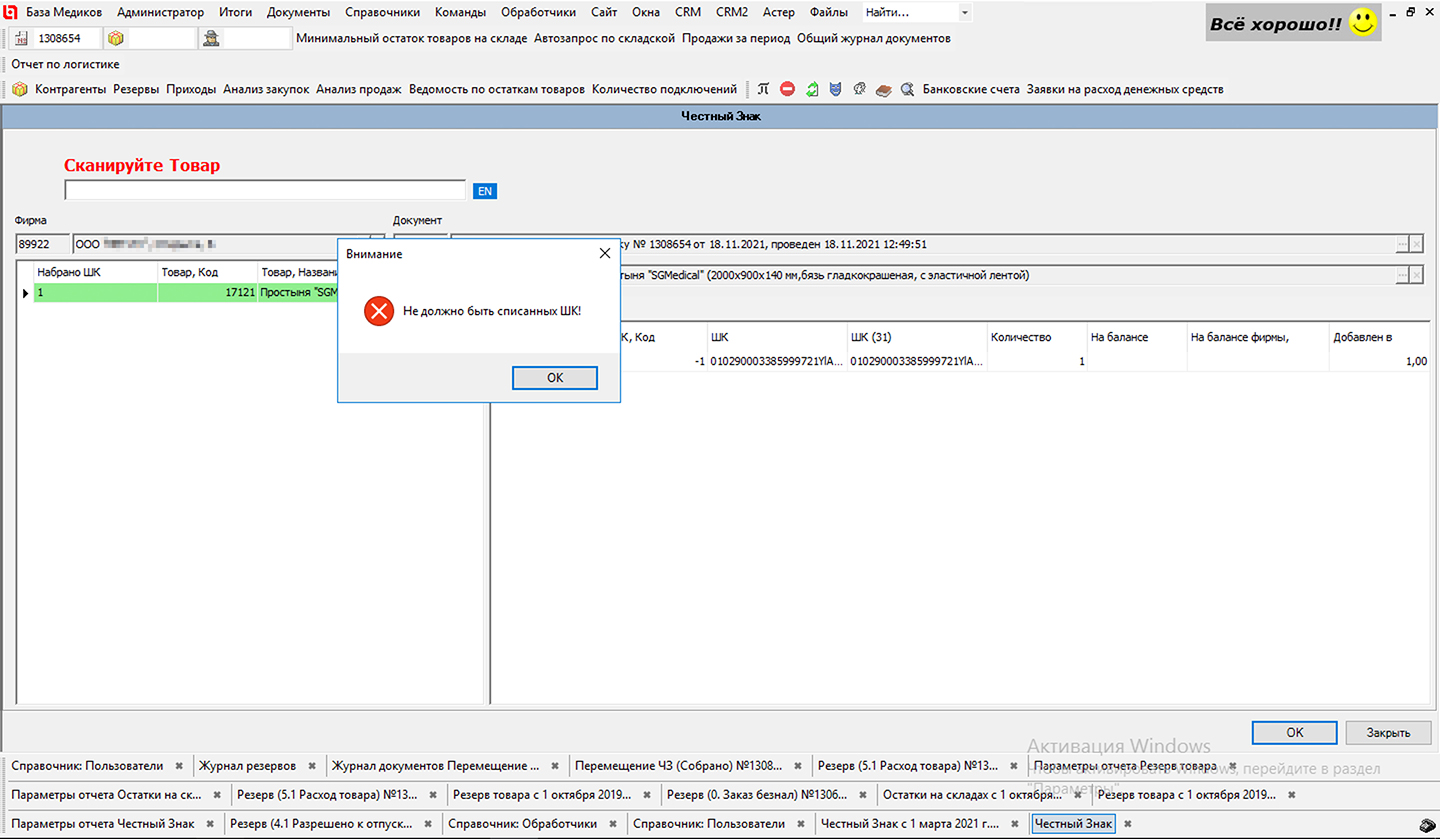Click the Сканируйте Товар barcode input field

tap(265, 190)
